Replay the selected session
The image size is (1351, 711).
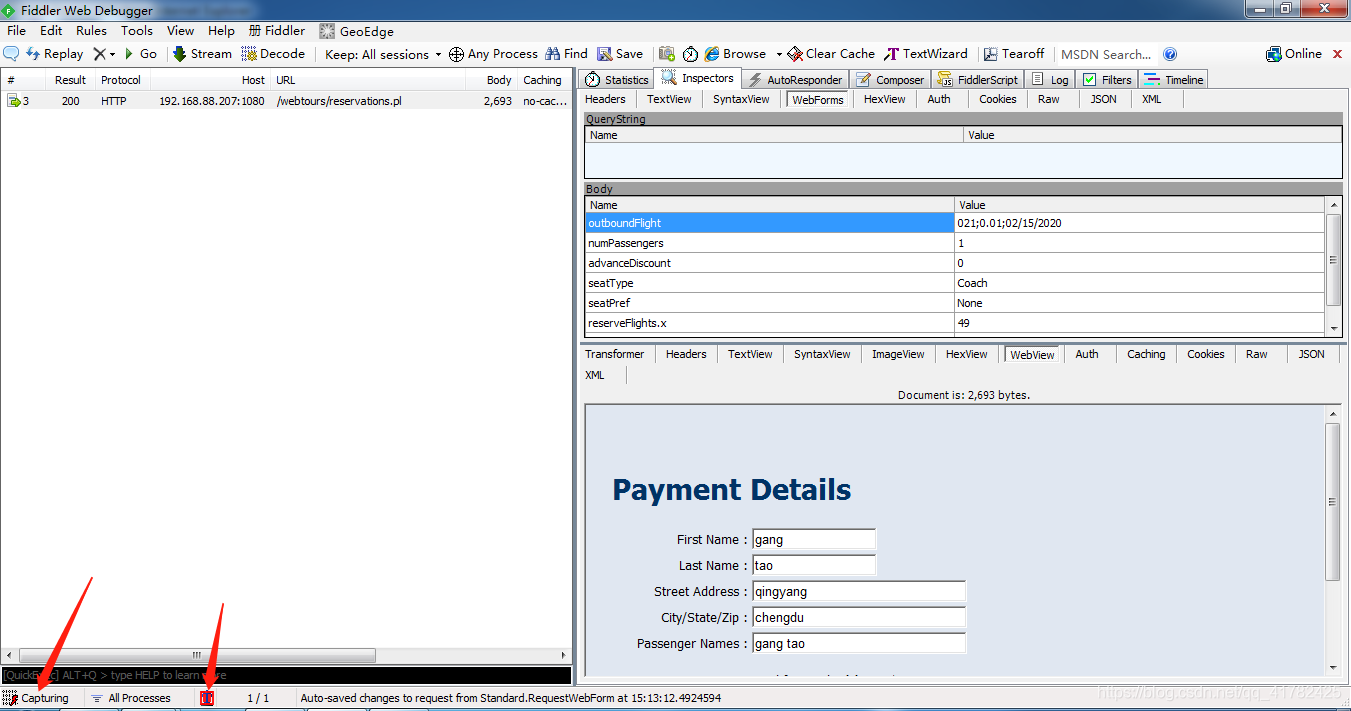point(55,54)
